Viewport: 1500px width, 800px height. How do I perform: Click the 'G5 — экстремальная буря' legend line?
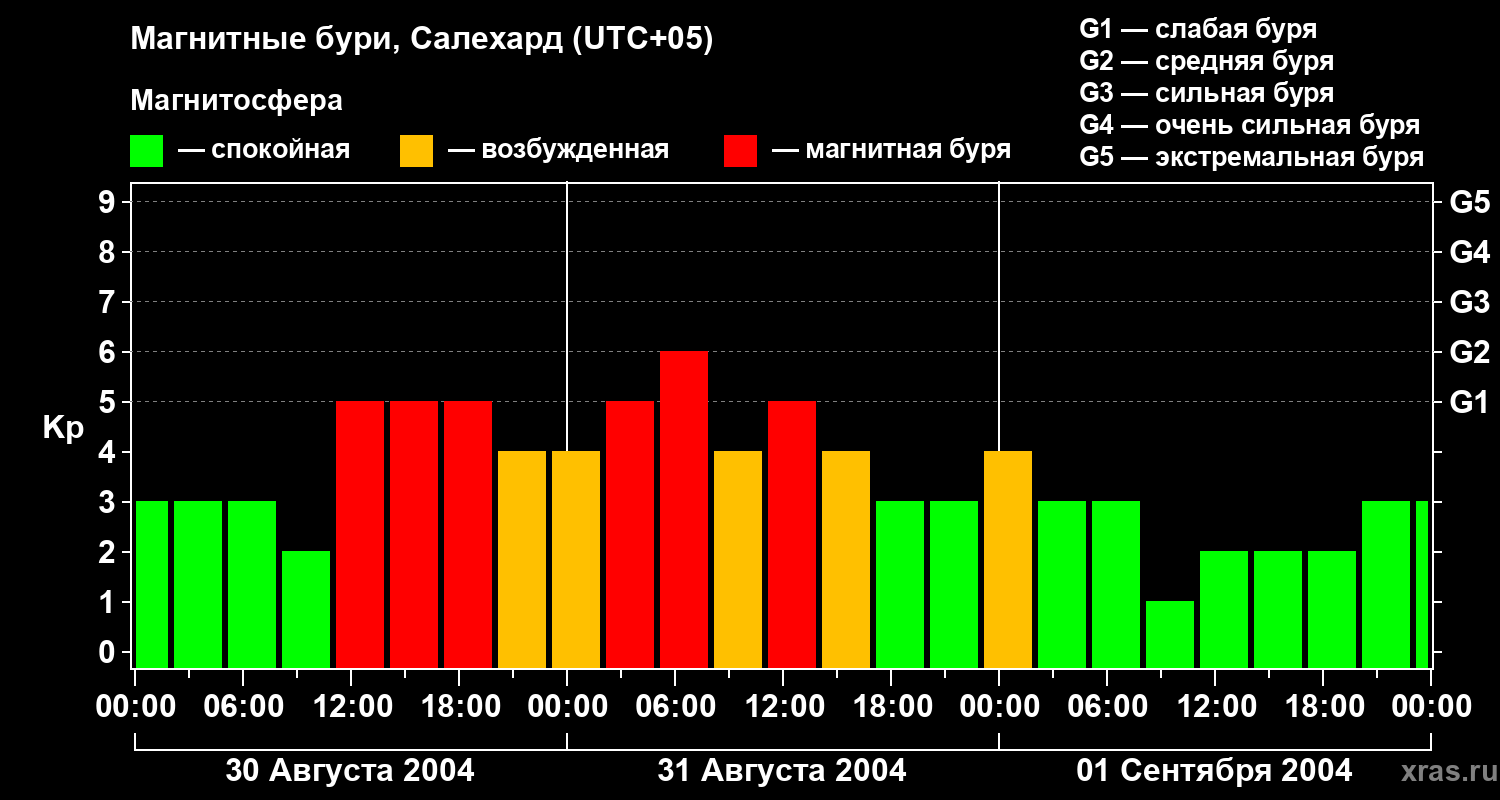(1251, 157)
